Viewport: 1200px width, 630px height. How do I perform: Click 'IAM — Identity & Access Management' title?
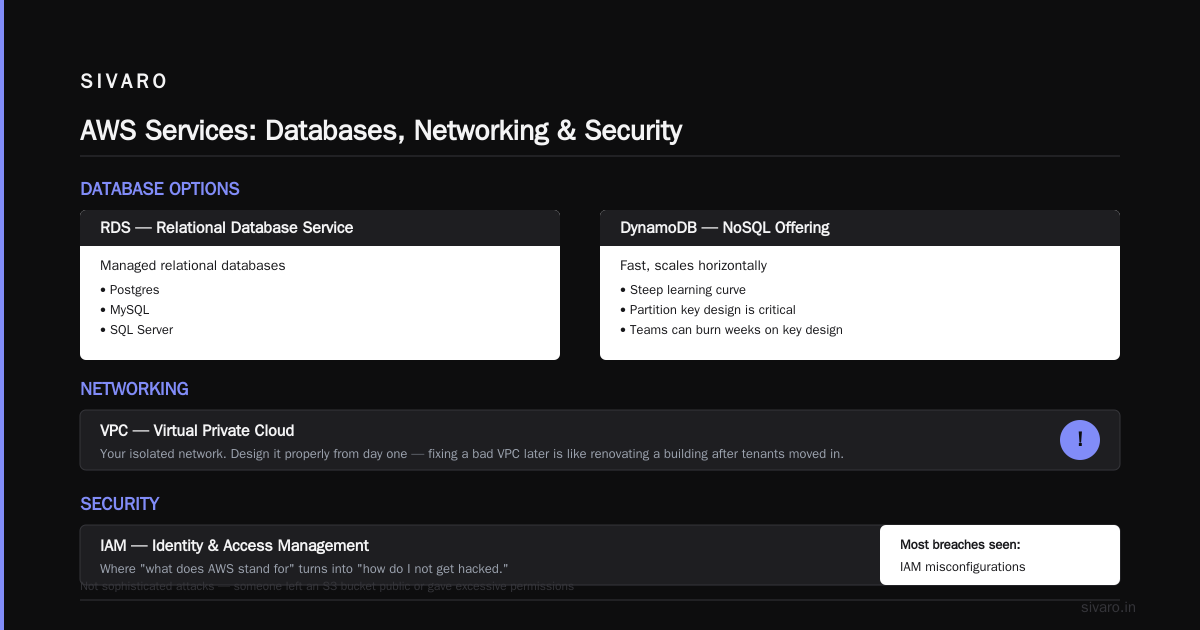[x=234, y=546]
